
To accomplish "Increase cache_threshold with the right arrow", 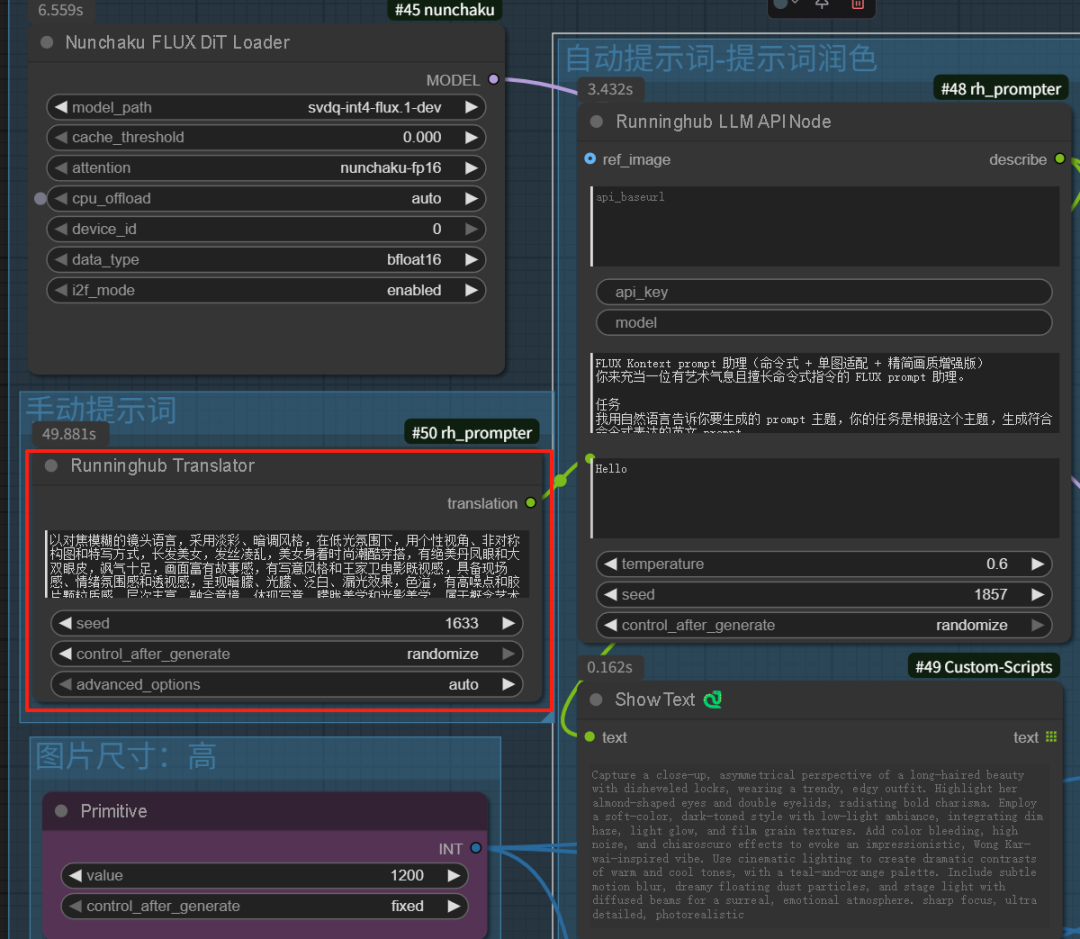I will point(472,137).
